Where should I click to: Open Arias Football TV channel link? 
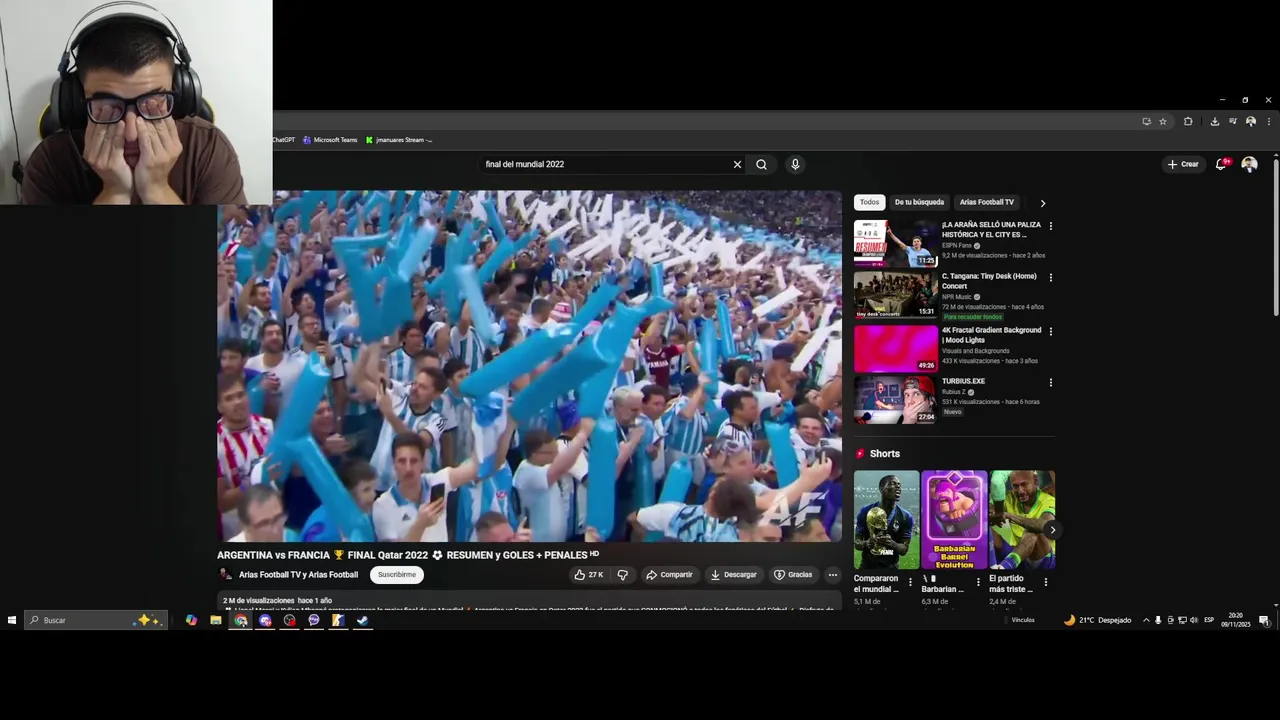click(298, 575)
